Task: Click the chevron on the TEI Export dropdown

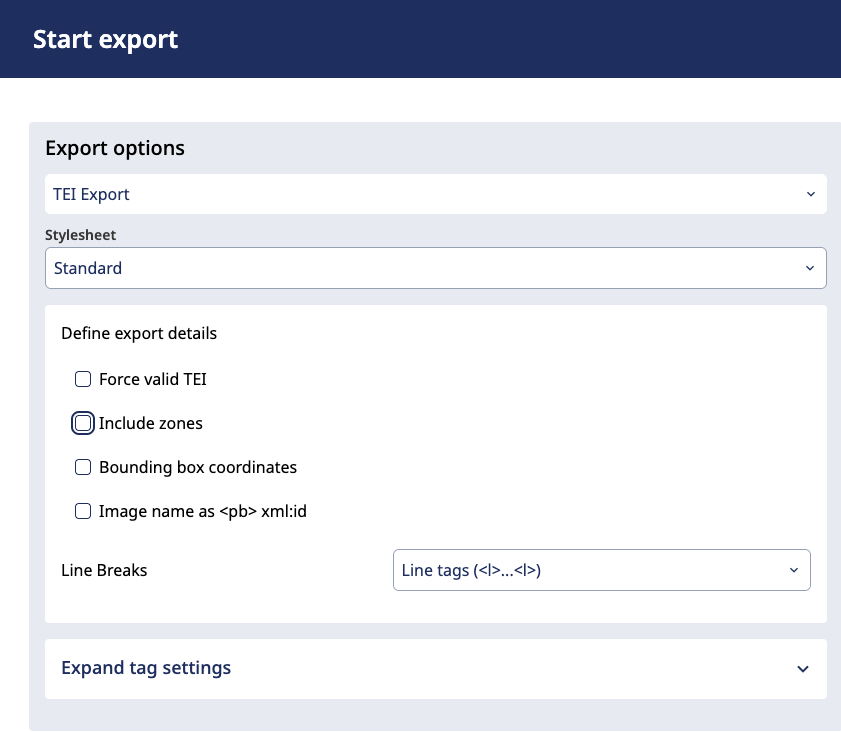Action: coord(811,194)
